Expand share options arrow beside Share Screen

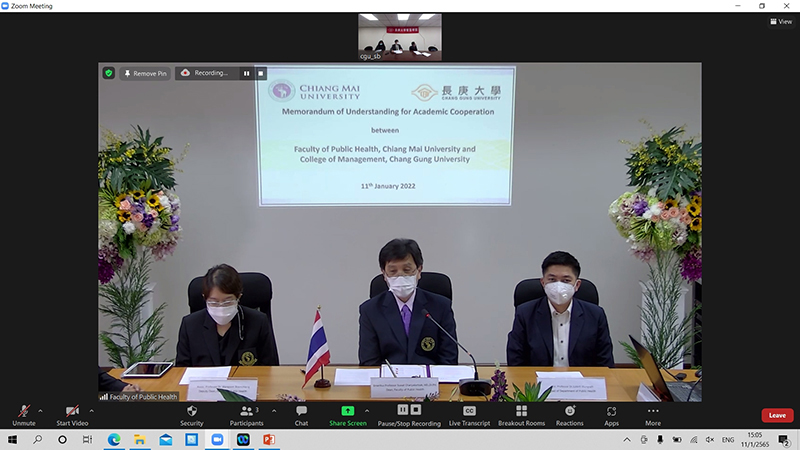[x=367, y=411]
